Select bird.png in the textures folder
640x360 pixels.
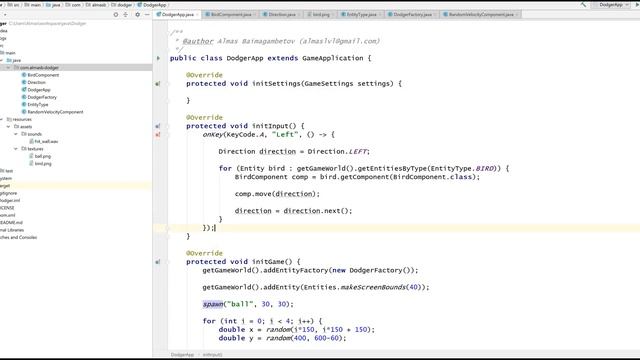(40, 164)
